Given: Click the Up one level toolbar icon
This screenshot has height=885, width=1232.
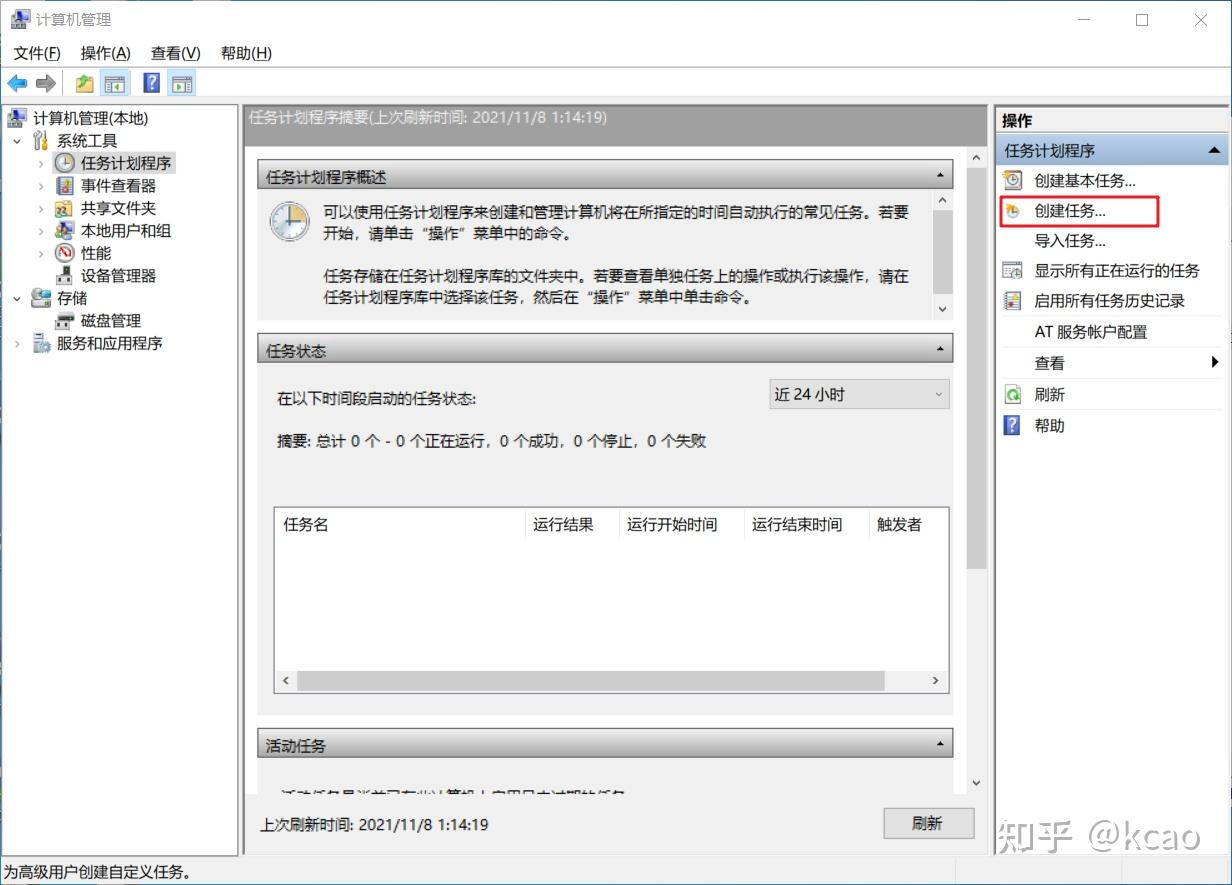Looking at the screenshot, I should (x=85, y=84).
